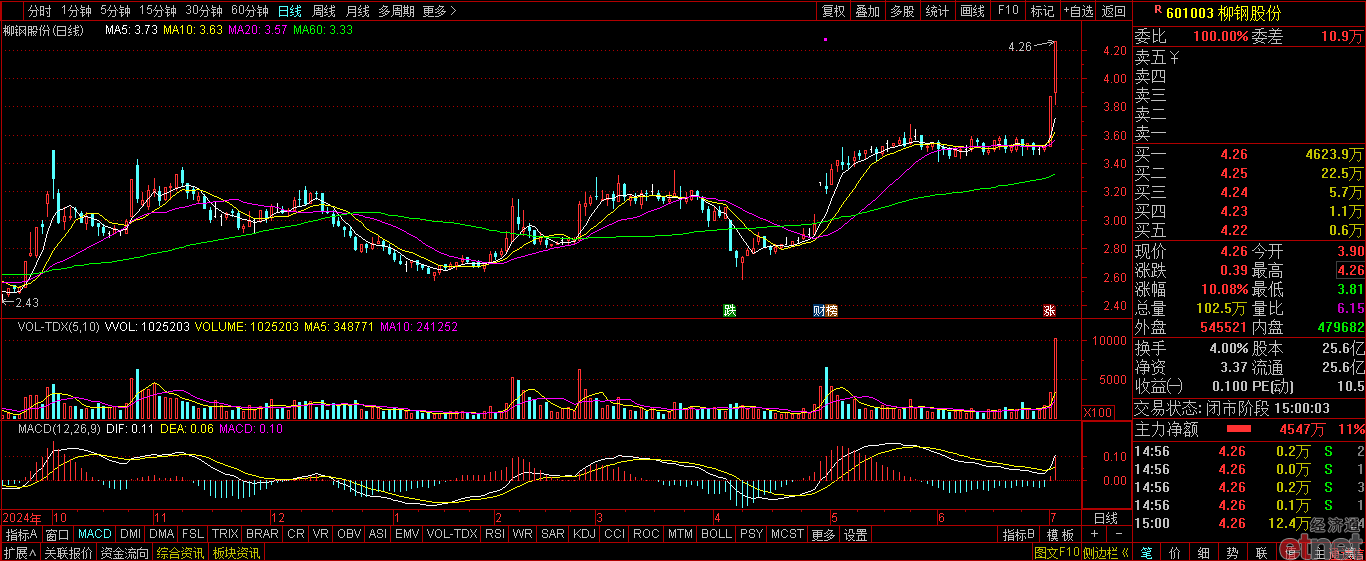Switch to 60分钟 period tab
This screenshot has width=1366, height=561.
point(250,11)
